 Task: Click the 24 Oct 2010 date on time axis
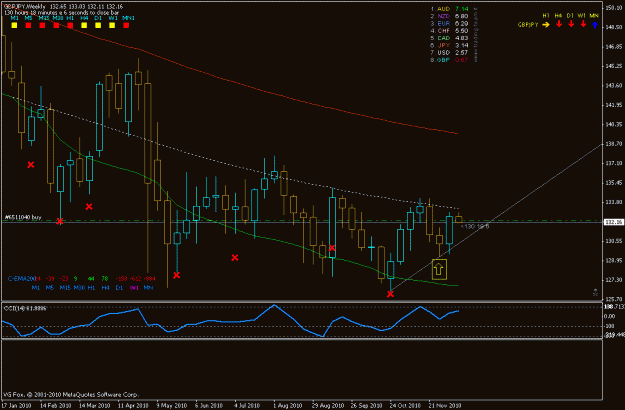(x=405, y=406)
